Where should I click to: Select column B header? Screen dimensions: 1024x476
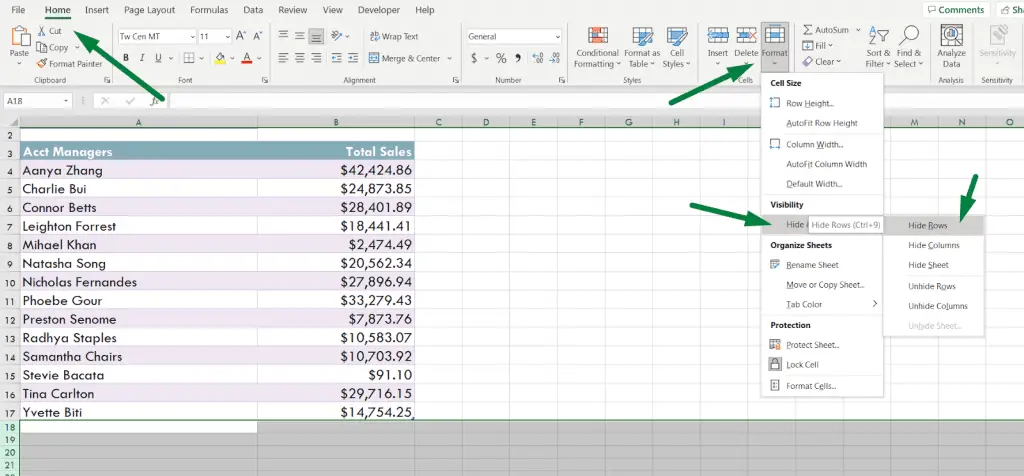pos(336,122)
